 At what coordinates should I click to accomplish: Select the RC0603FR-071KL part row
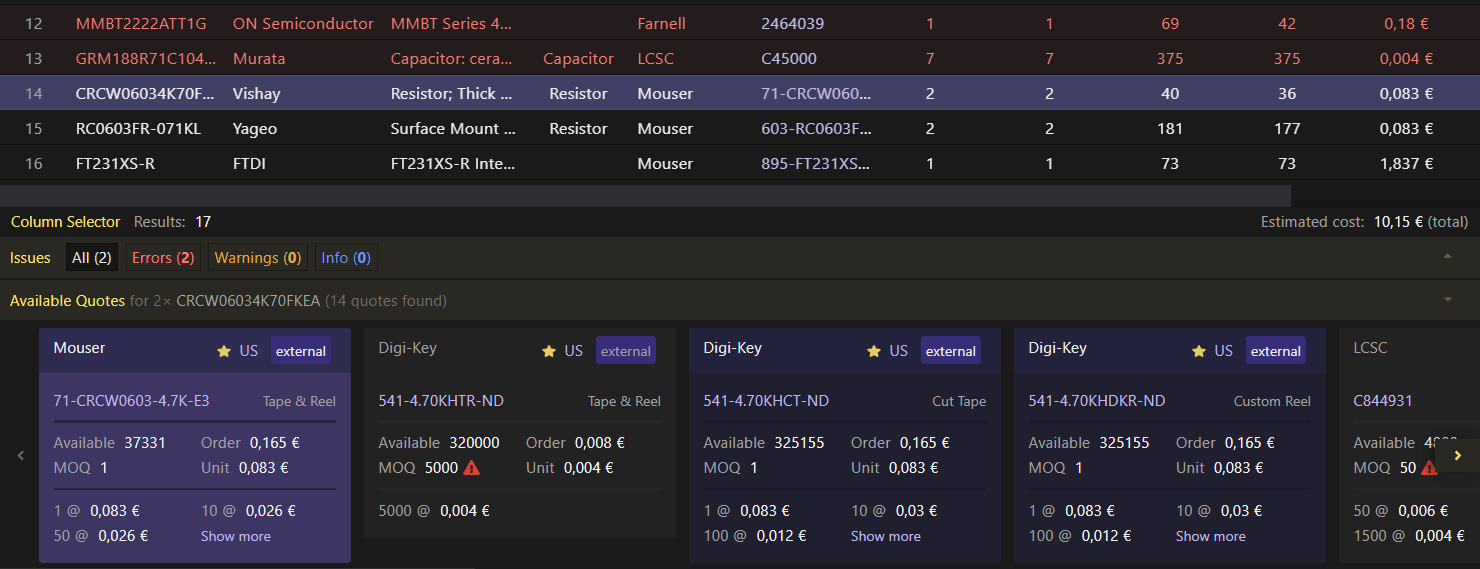tap(740, 129)
